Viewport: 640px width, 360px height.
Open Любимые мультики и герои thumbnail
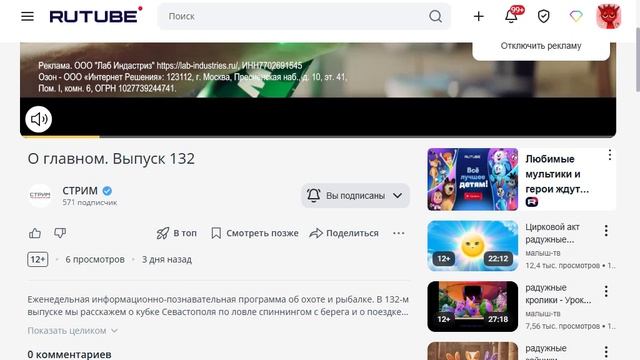tap(473, 180)
